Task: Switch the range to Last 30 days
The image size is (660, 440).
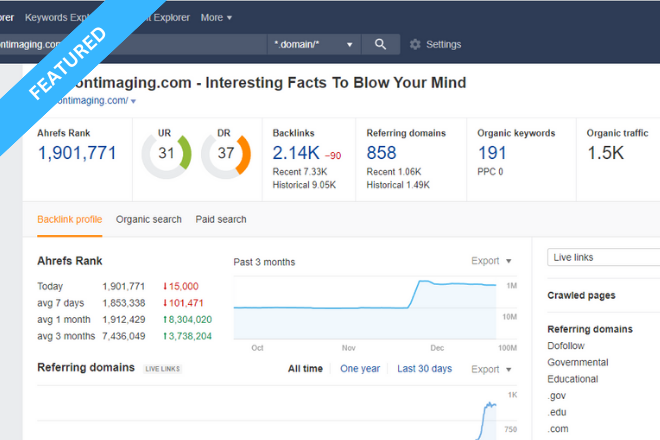Action: 424,369
